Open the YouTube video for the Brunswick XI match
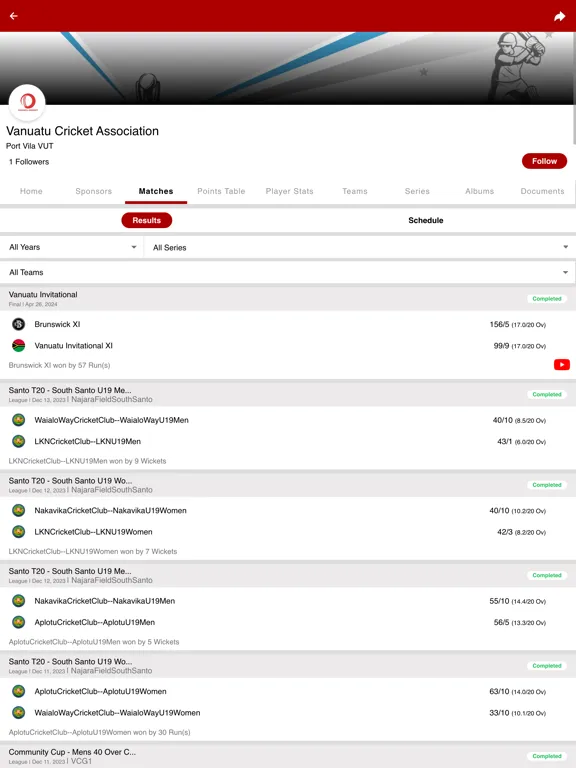The height and width of the screenshot is (768, 576). (x=561, y=365)
